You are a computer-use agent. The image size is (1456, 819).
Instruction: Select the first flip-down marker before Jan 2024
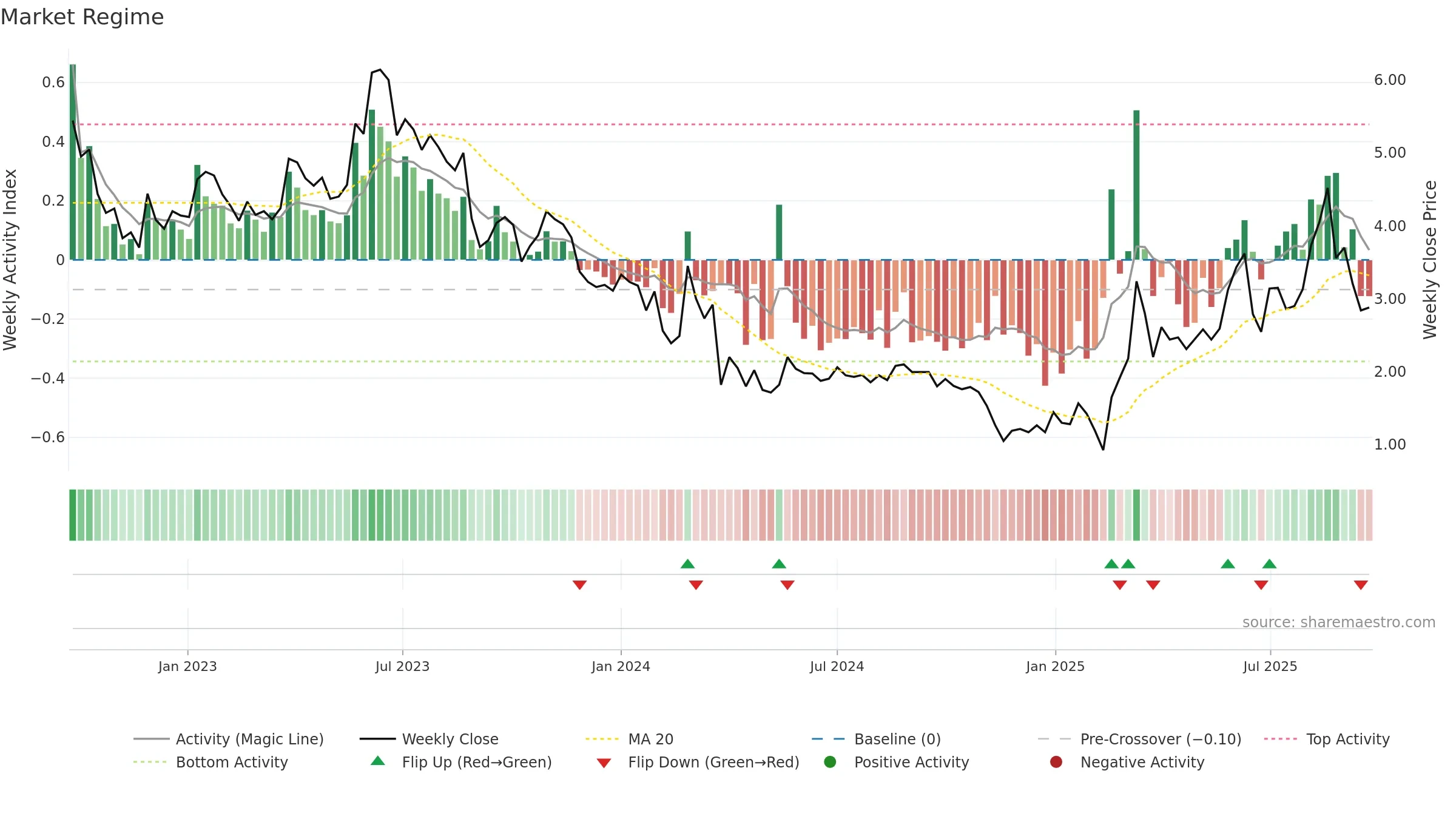(x=579, y=585)
